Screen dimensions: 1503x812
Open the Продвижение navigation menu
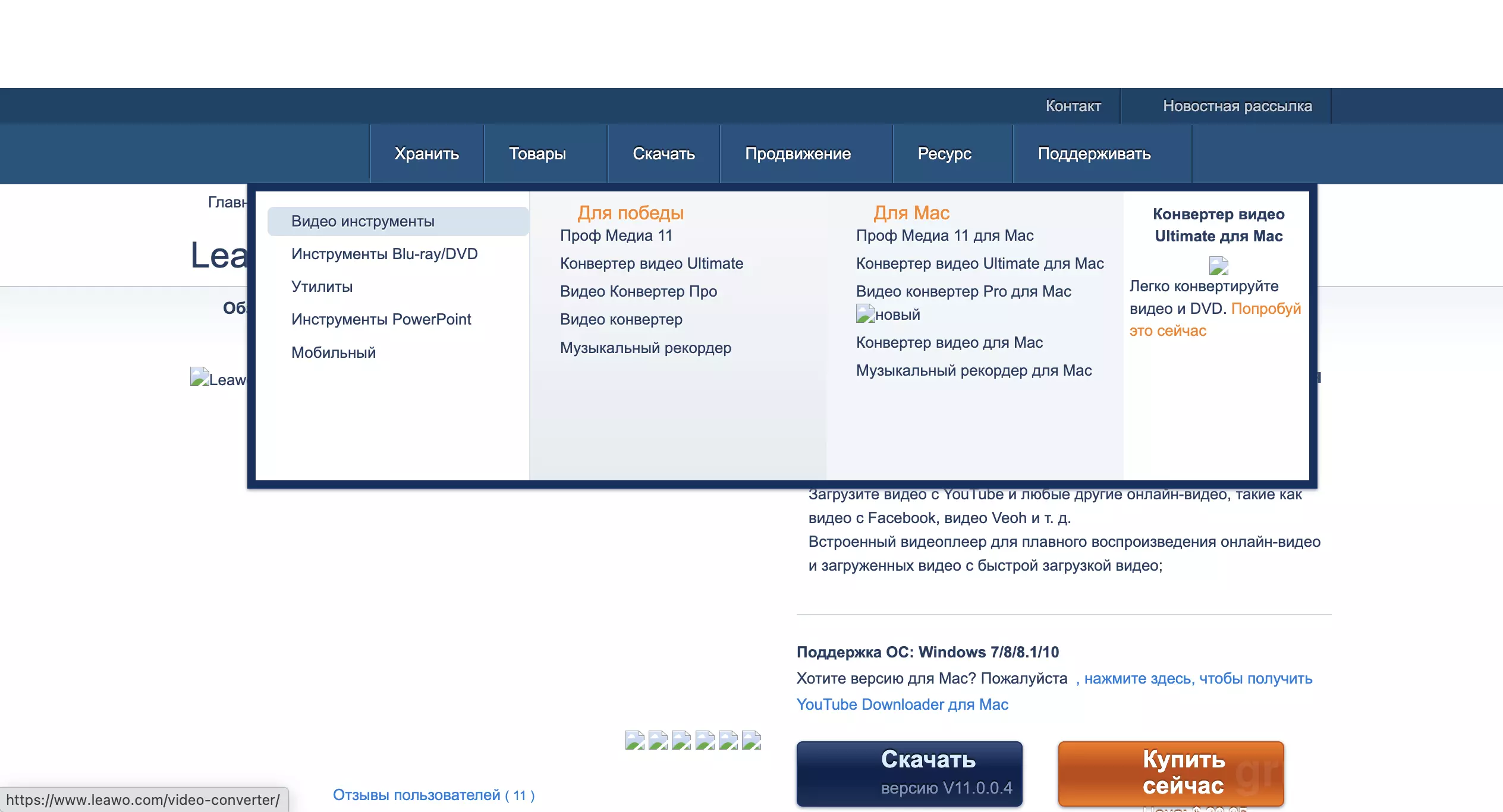click(x=798, y=153)
